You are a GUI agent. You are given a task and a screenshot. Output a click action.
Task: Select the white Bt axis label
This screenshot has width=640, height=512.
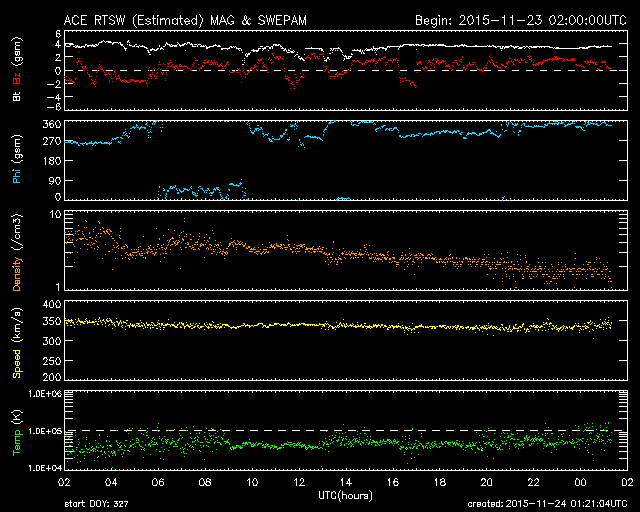(17, 96)
